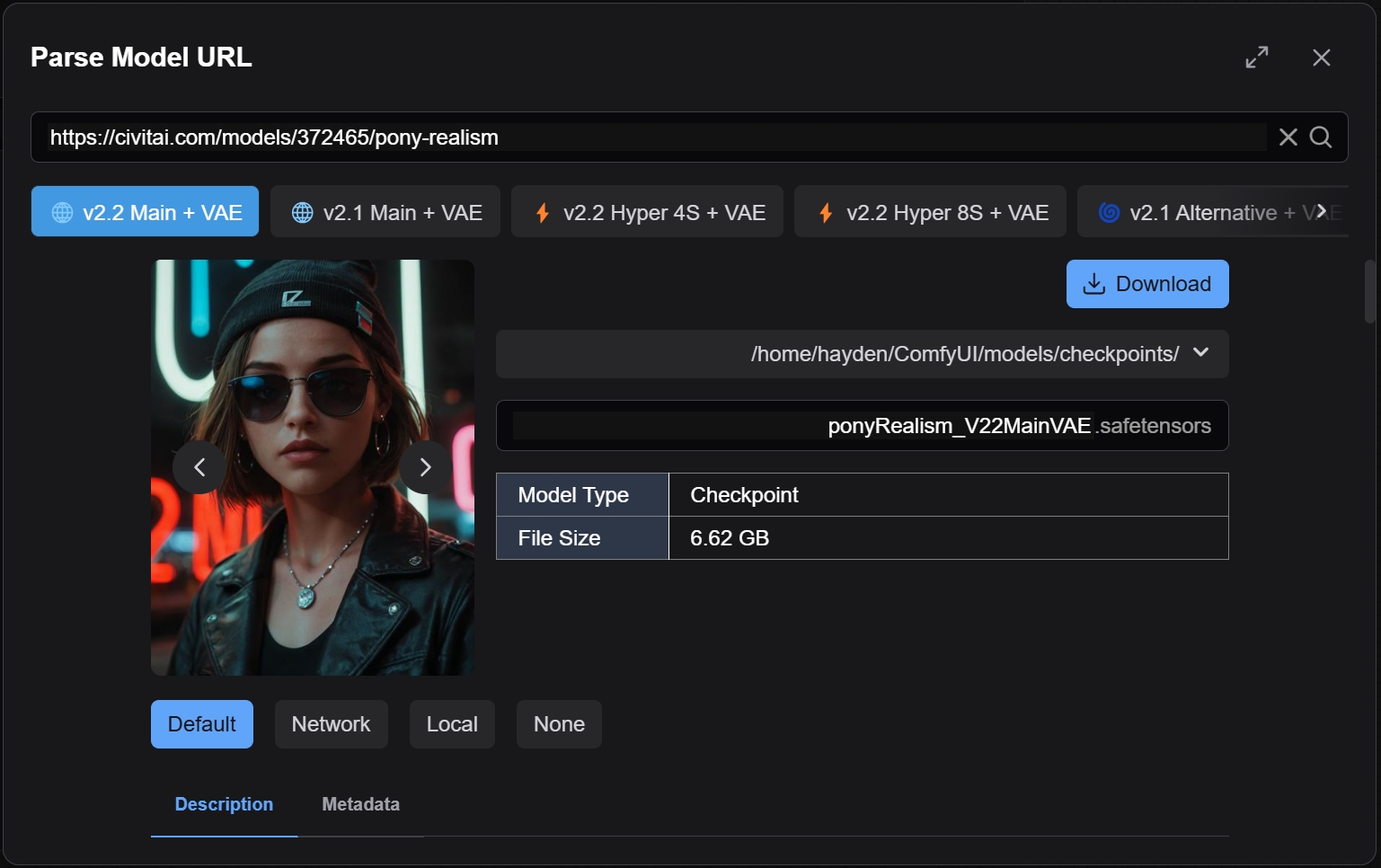Expand the dialog to fullscreen
1381x868 pixels.
click(1256, 58)
